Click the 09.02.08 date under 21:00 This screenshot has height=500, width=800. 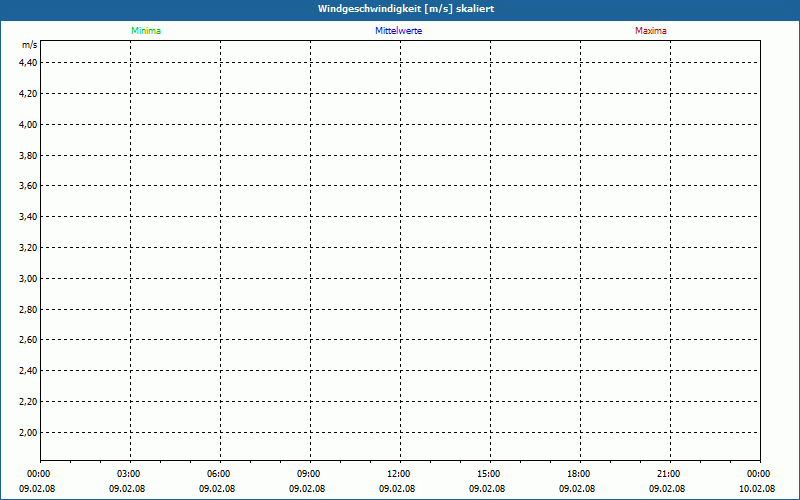click(x=667, y=489)
